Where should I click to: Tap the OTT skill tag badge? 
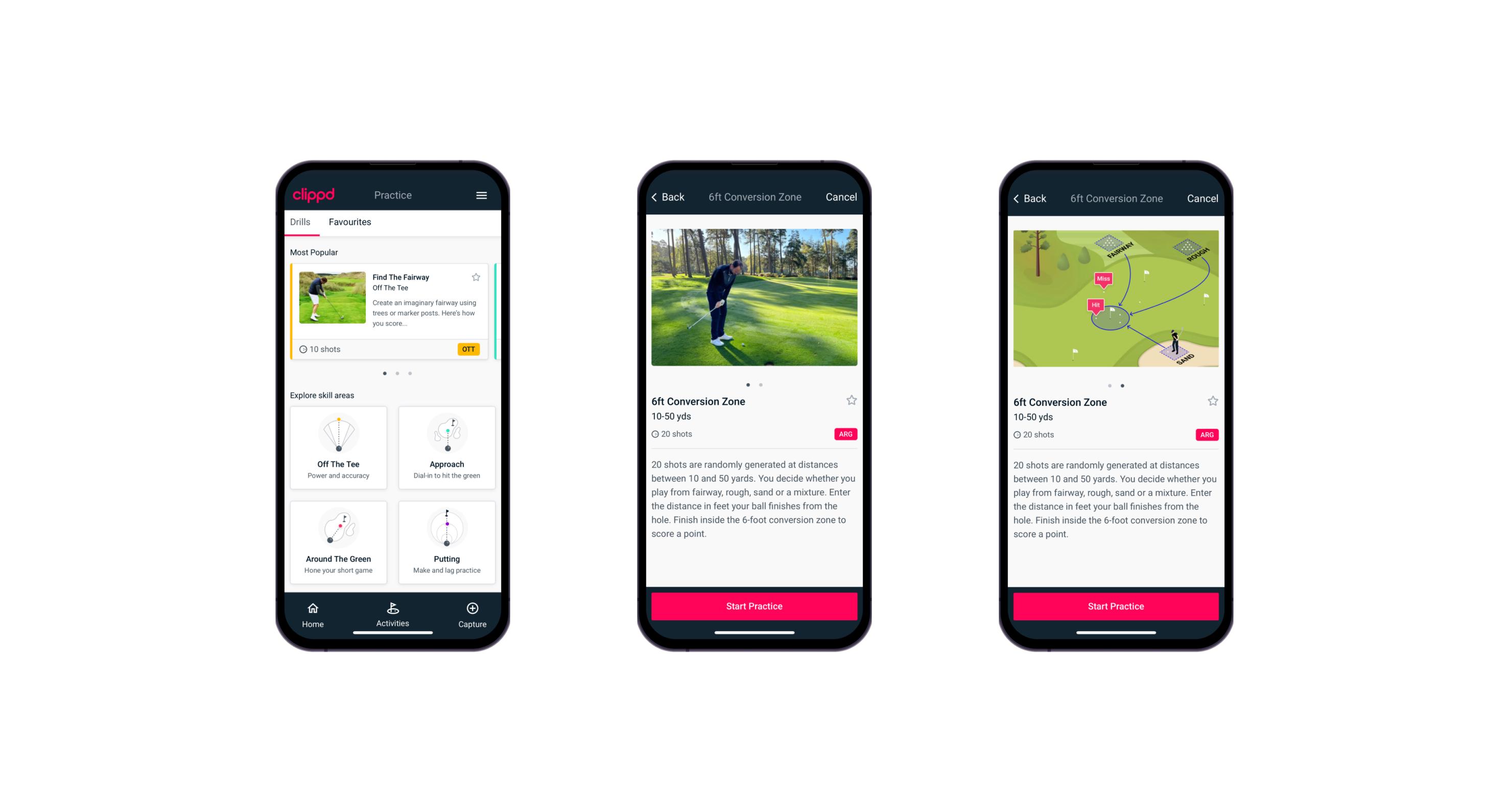(468, 349)
